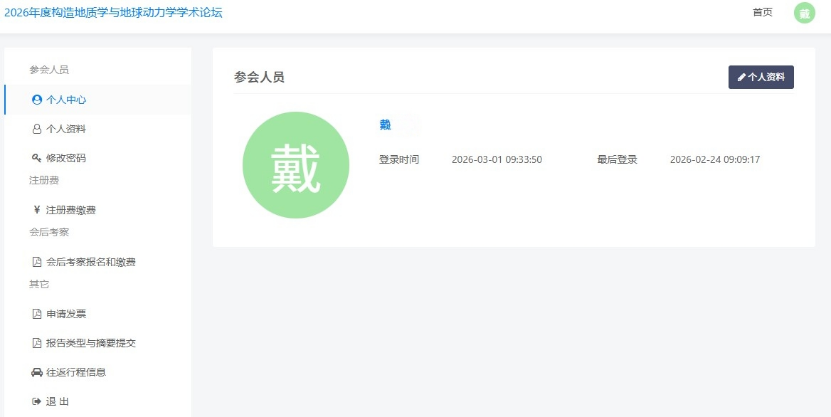This screenshot has width=831, height=417.
Task: Click the large green 戴 profile picture
Action: [x=296, y=165]
